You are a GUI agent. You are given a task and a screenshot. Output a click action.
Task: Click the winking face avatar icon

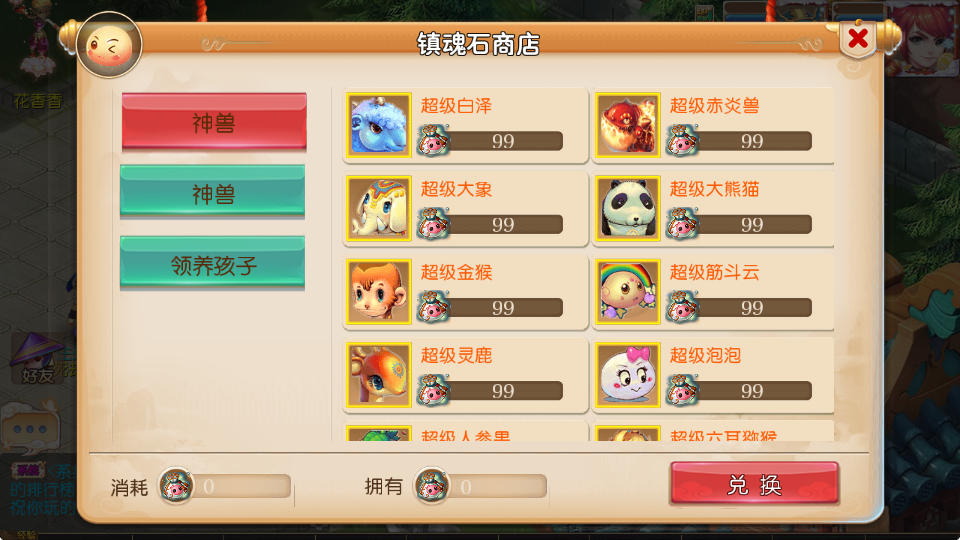click(110, 45)
